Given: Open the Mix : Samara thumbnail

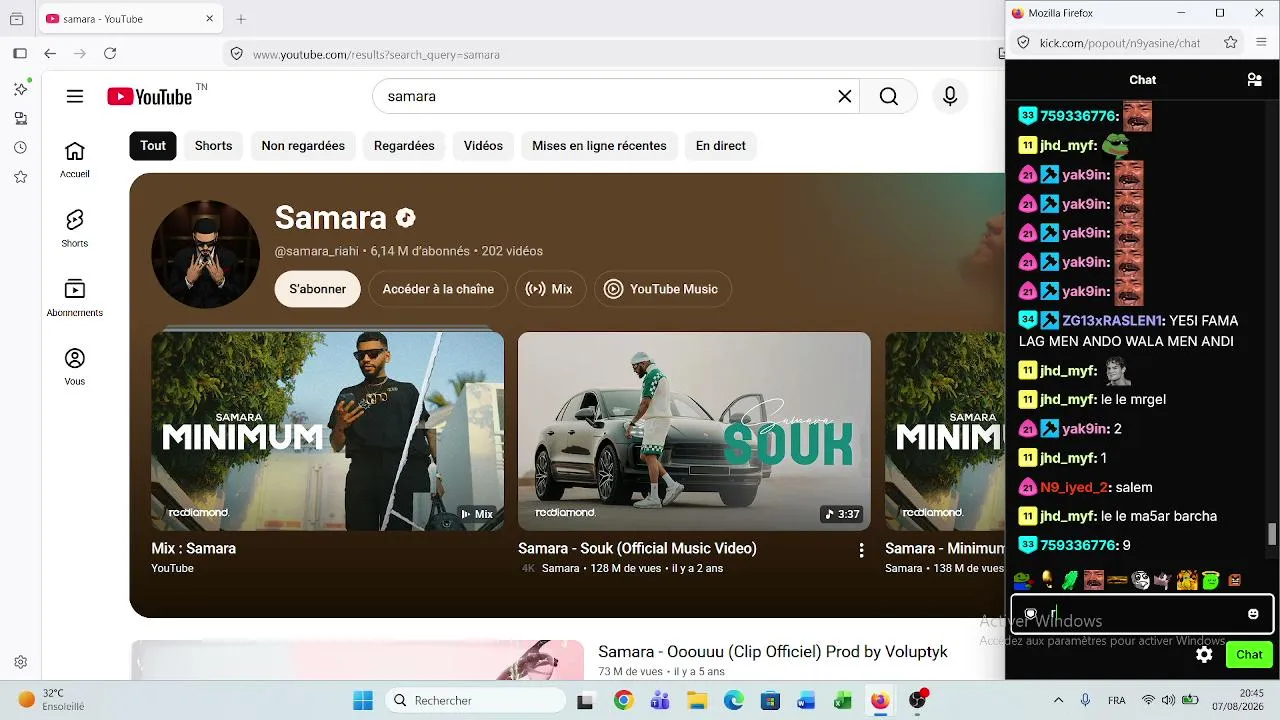Looking at the screenshot, I should coord(328,431).
